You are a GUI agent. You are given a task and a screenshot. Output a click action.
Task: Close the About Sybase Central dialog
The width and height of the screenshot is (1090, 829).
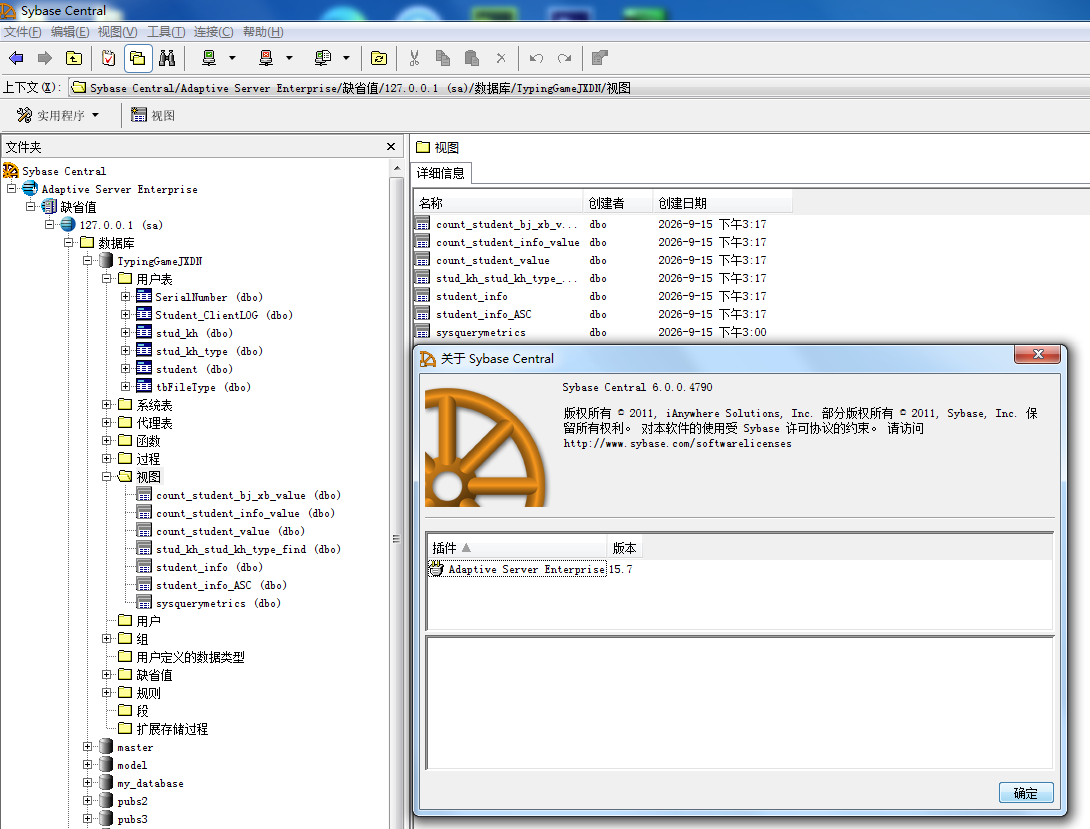click(x=1037, y=354)
